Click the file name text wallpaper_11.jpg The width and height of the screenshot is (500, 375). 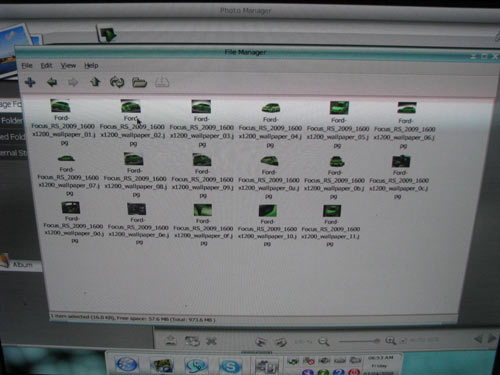coord(330,233)
